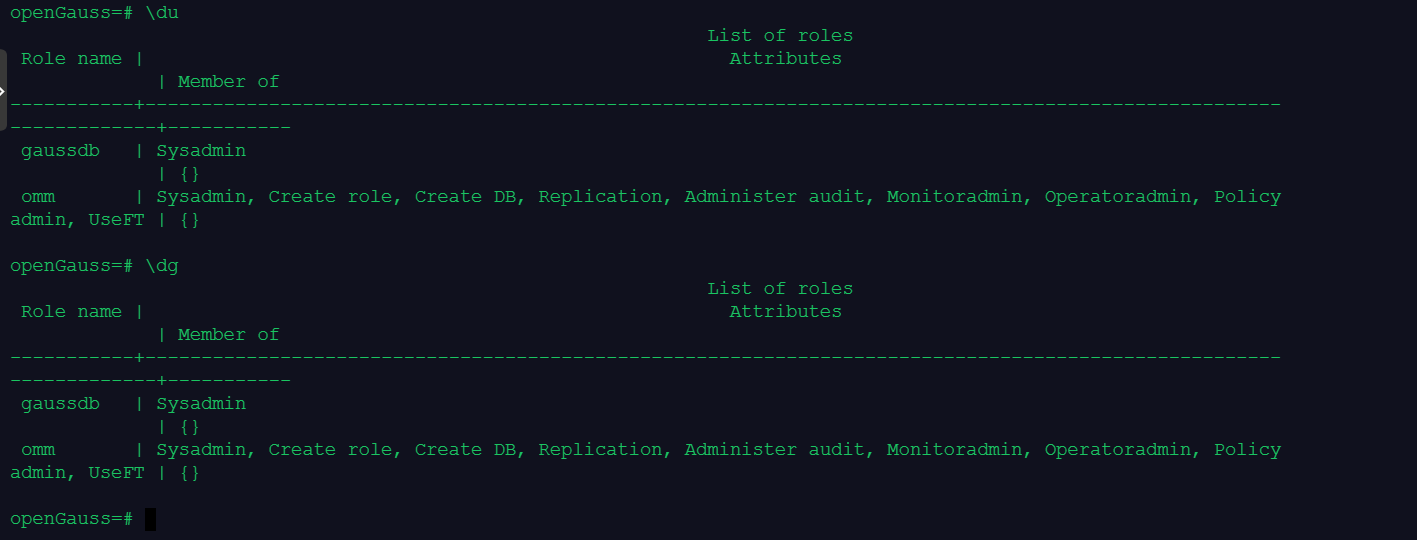
Task: Click the omm role name in \du output
Action: (38, 197)
